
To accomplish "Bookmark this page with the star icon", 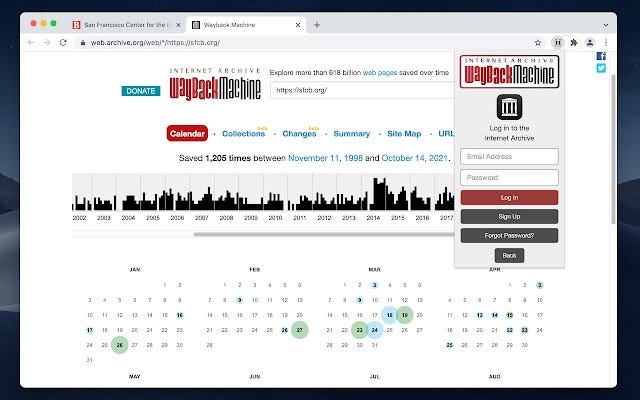I will (538, 43).
